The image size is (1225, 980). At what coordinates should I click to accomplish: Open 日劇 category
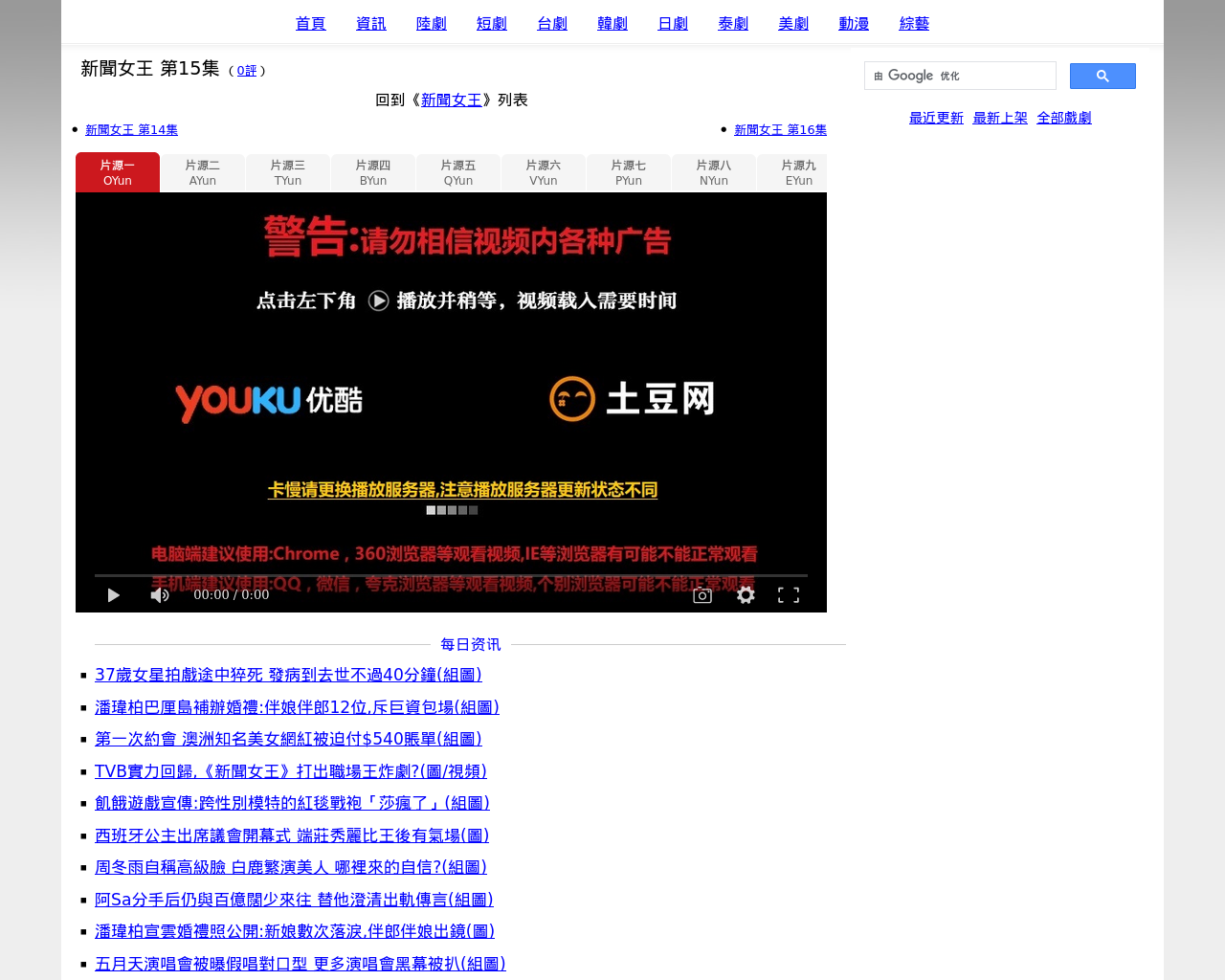point(673,23)
